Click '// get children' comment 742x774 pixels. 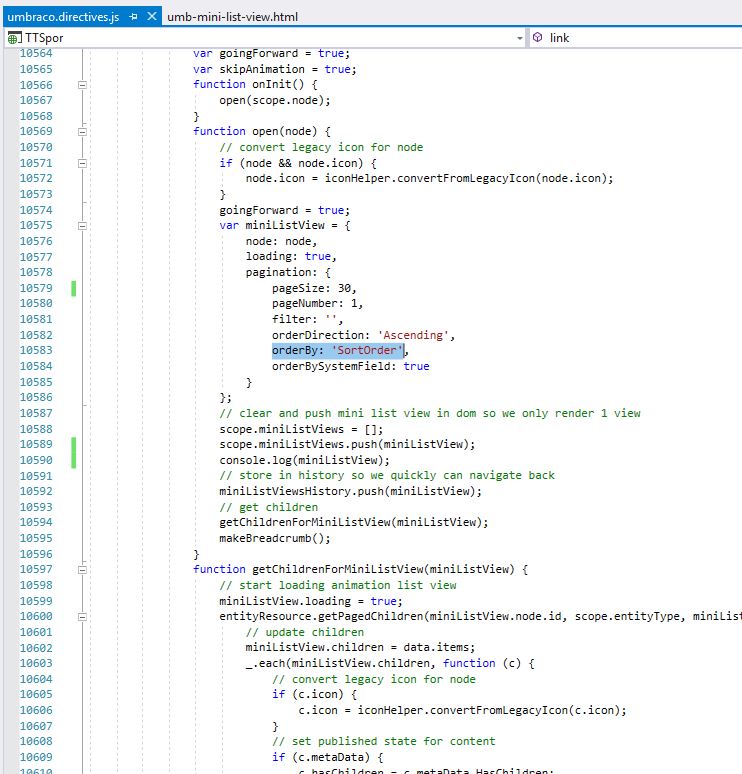coord(269,507)
